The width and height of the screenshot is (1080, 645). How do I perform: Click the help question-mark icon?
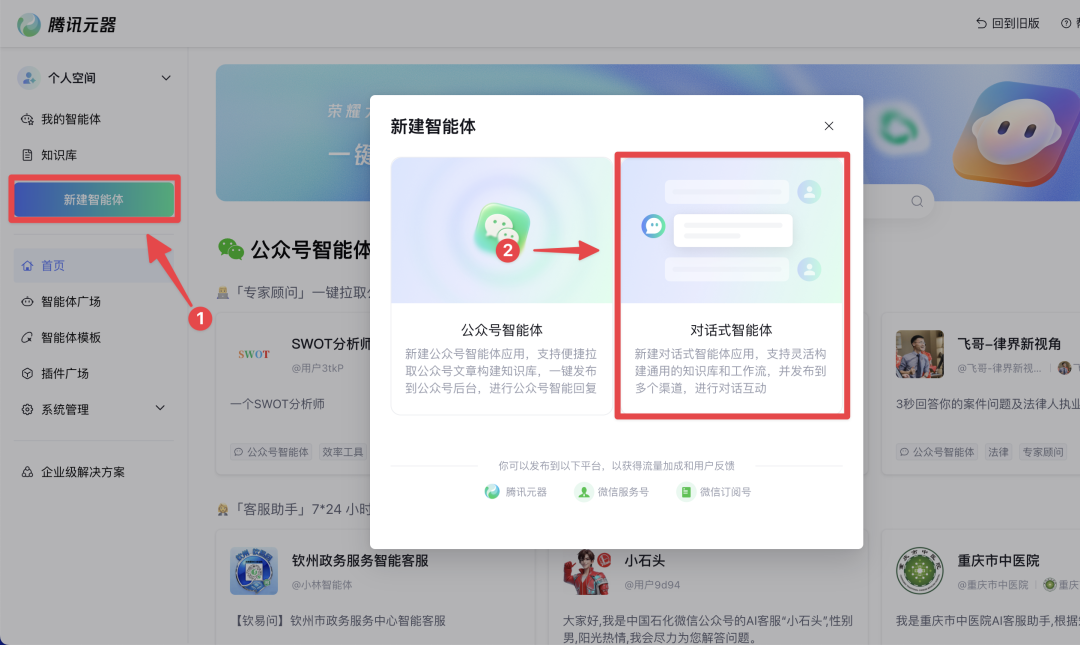tap(1066, 23)
